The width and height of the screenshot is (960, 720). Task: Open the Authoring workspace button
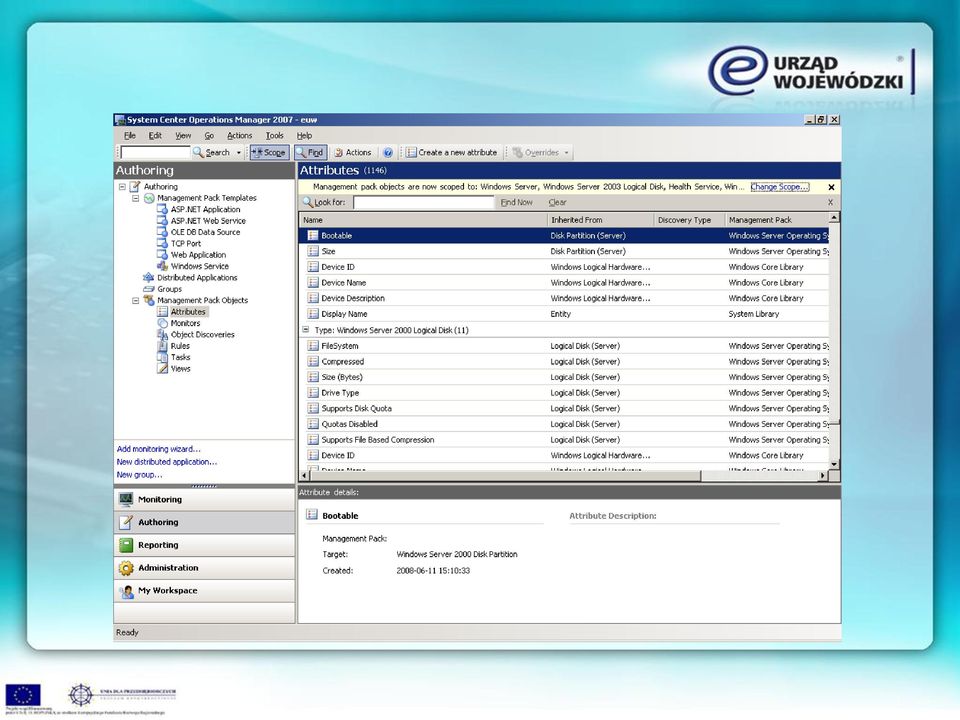[204, 522]
